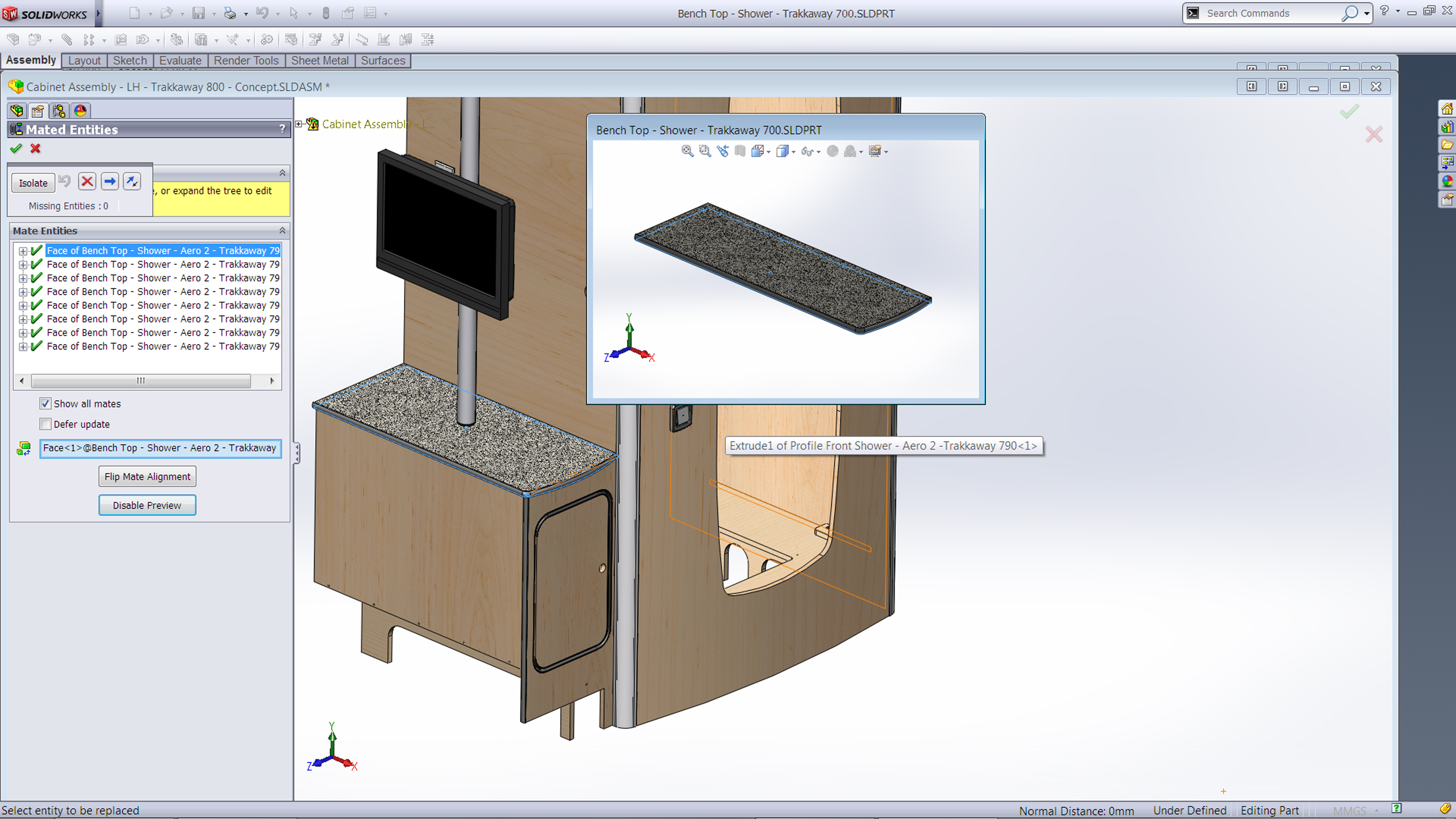The width and height of the screenshot is (1456, 819).
Task: Open the FeatureManager design tree tab
Action: (x=16, y=110)
